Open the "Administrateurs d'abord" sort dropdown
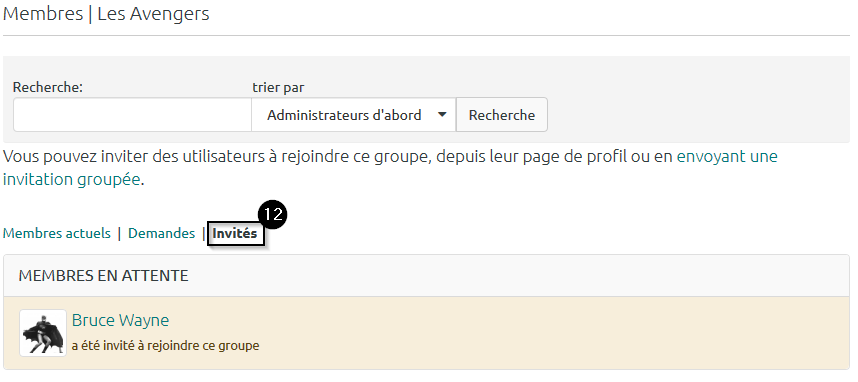 click(x=353, y=115)
